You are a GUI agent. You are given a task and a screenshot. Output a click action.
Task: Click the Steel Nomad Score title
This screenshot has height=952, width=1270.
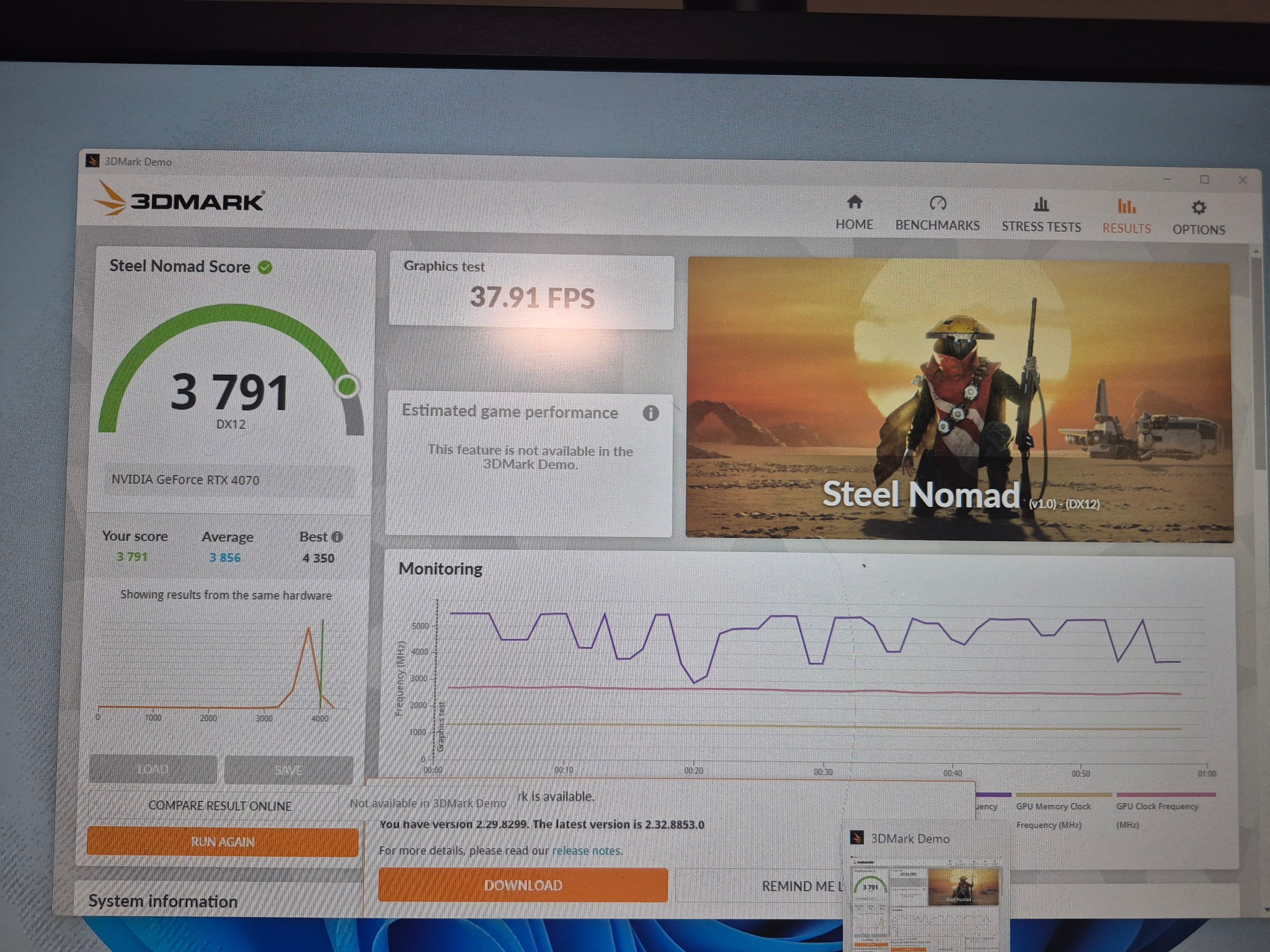click(180, 267)
